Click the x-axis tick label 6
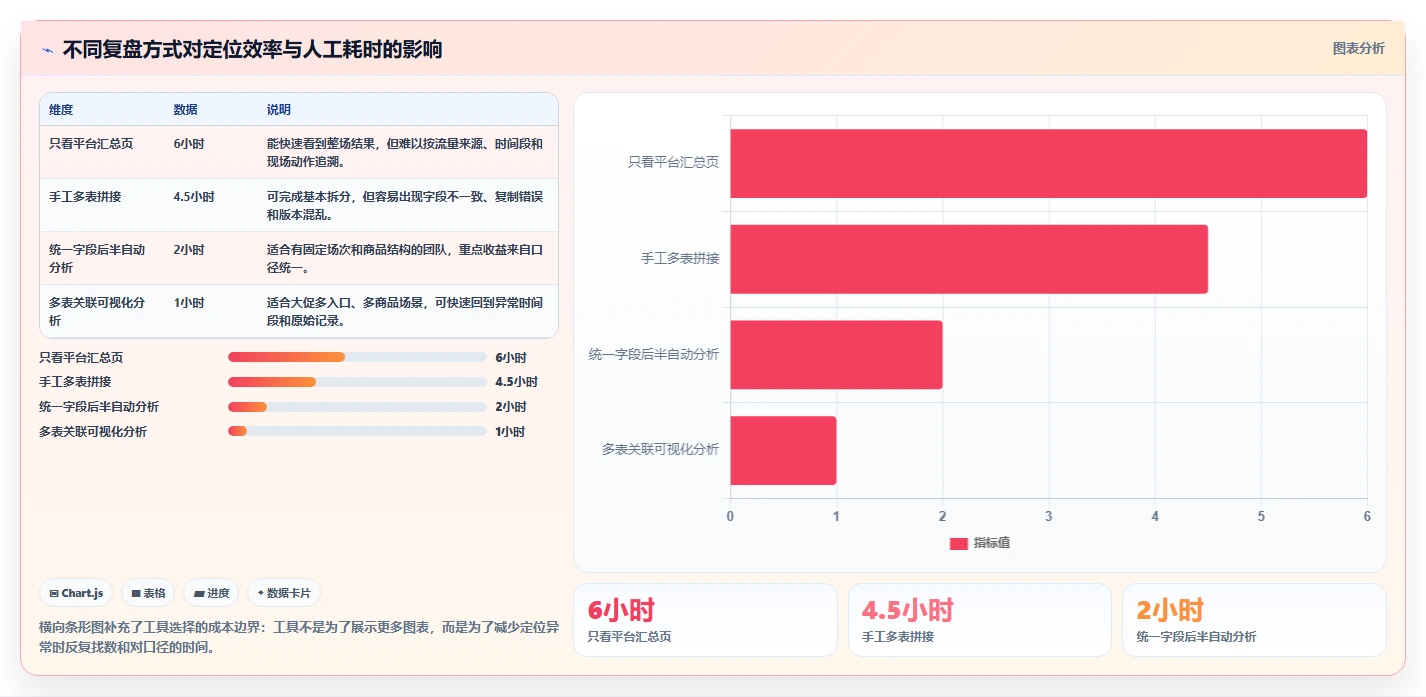 tap(1367, 516)
